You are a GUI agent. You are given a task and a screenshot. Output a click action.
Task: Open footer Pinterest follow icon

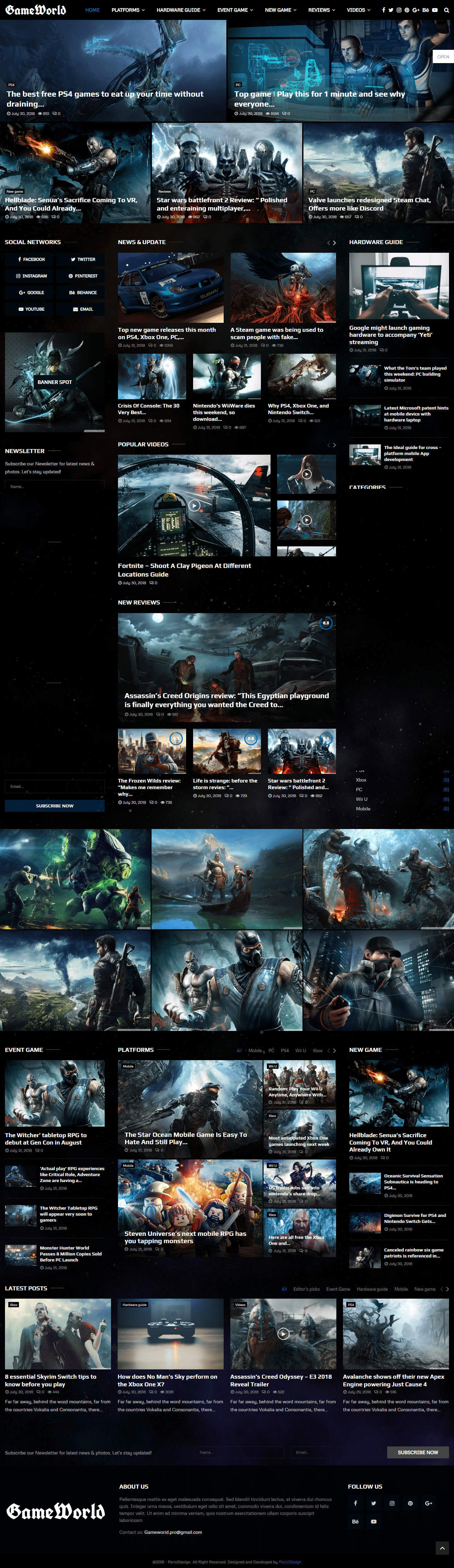coord(410,1503)
